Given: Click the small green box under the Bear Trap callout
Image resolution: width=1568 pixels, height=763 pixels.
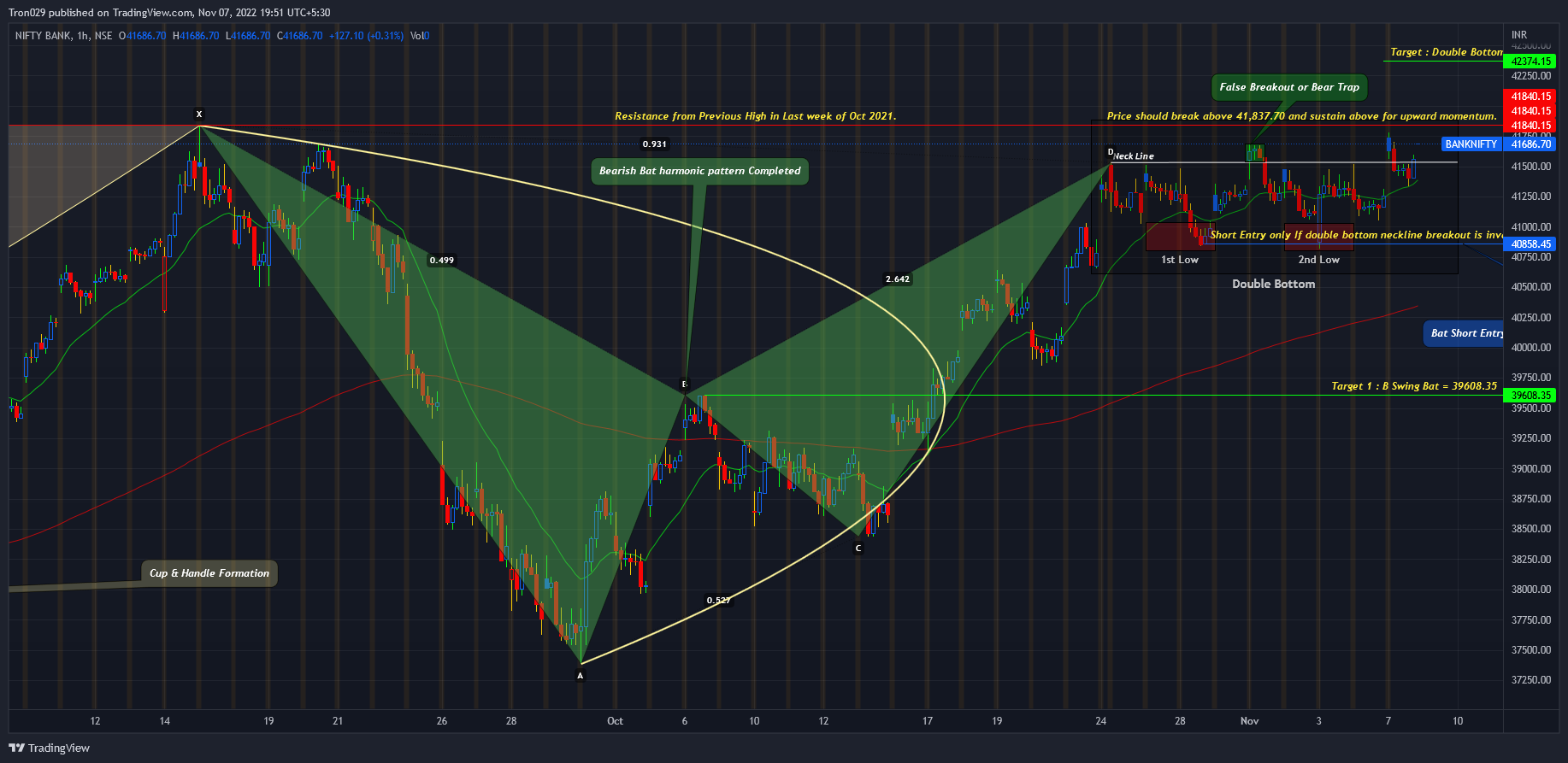Looking at the screenshot, I should pos(1255,153).
